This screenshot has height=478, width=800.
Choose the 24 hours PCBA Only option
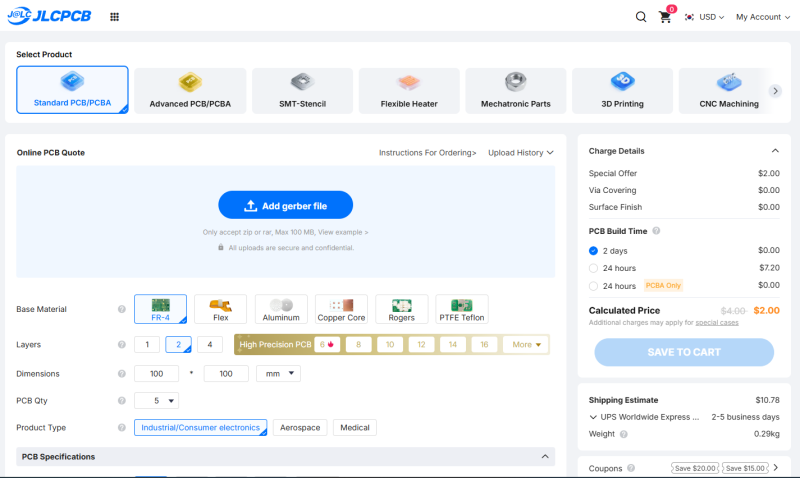coord(593,286)
